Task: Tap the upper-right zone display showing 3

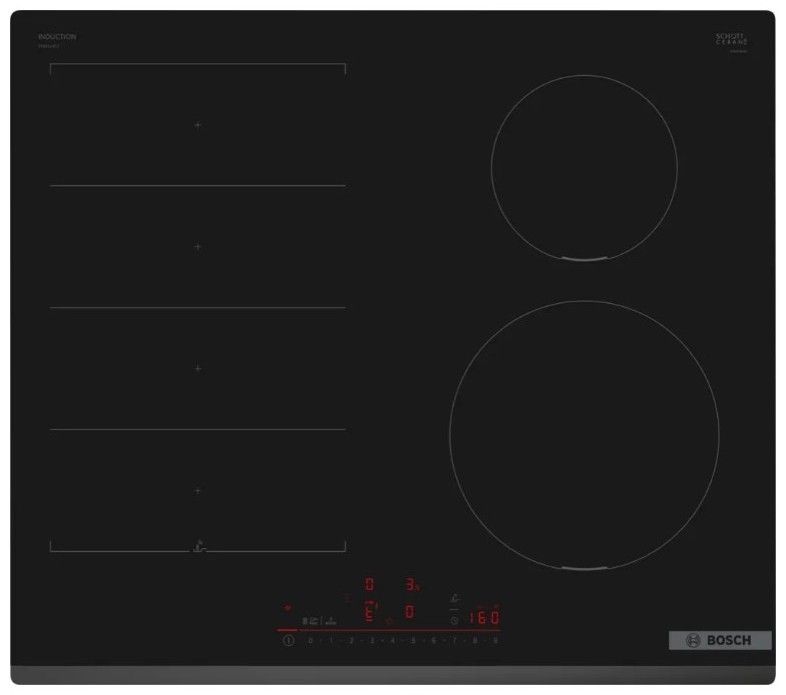Action: [411, 584]
